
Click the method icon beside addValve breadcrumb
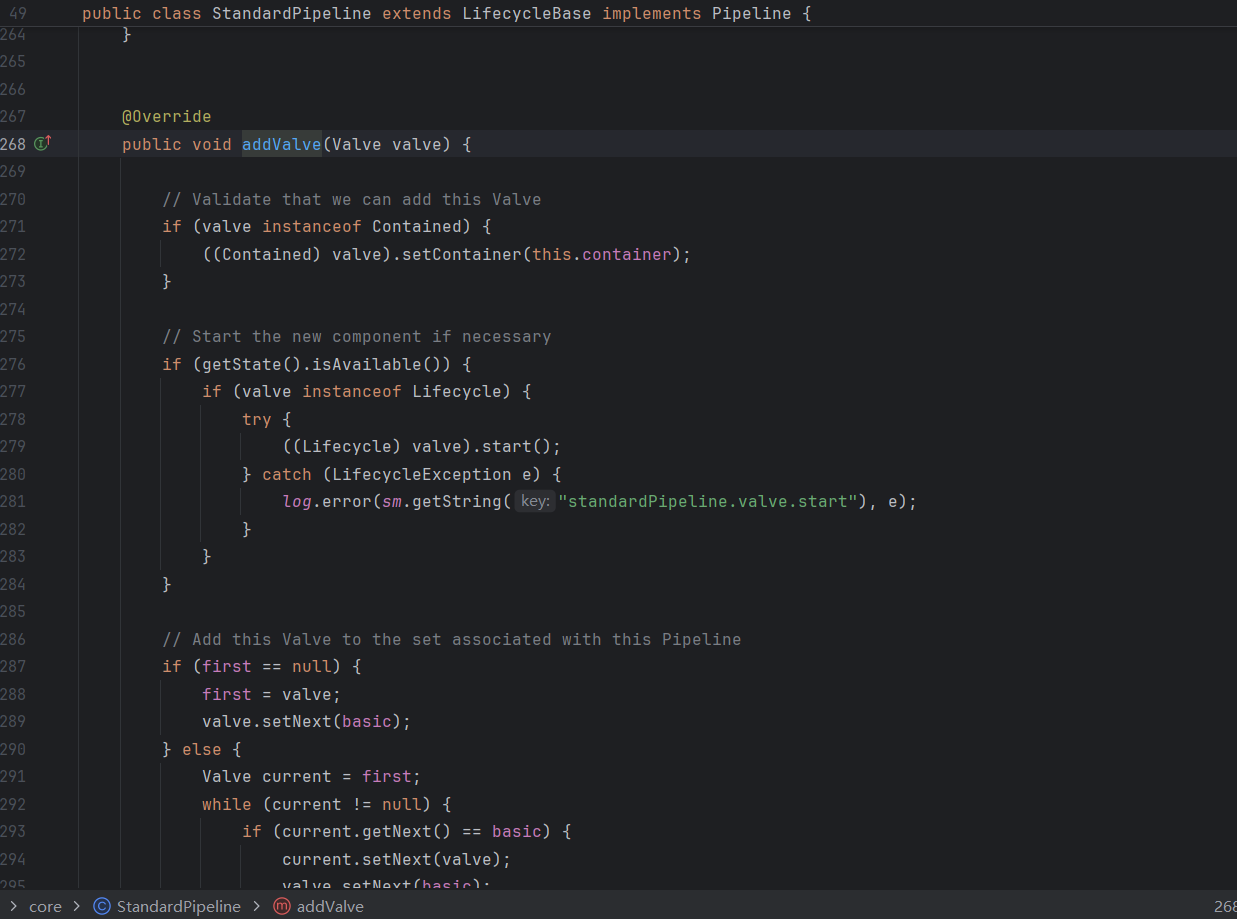[282, 906]
